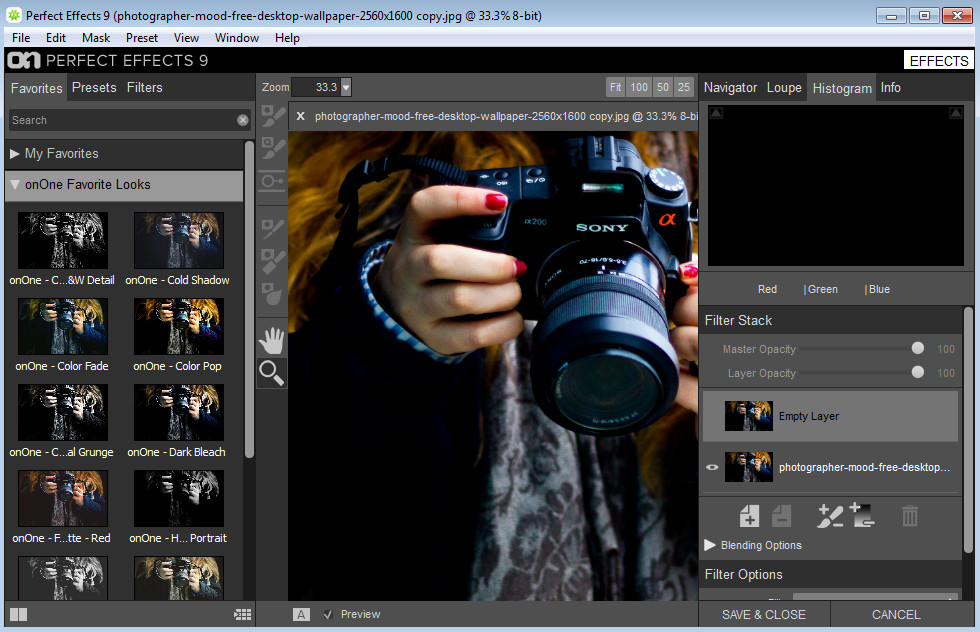The image size is (980, 632).
Task: Open grid view icon below presets
Action: coord(242,614)
